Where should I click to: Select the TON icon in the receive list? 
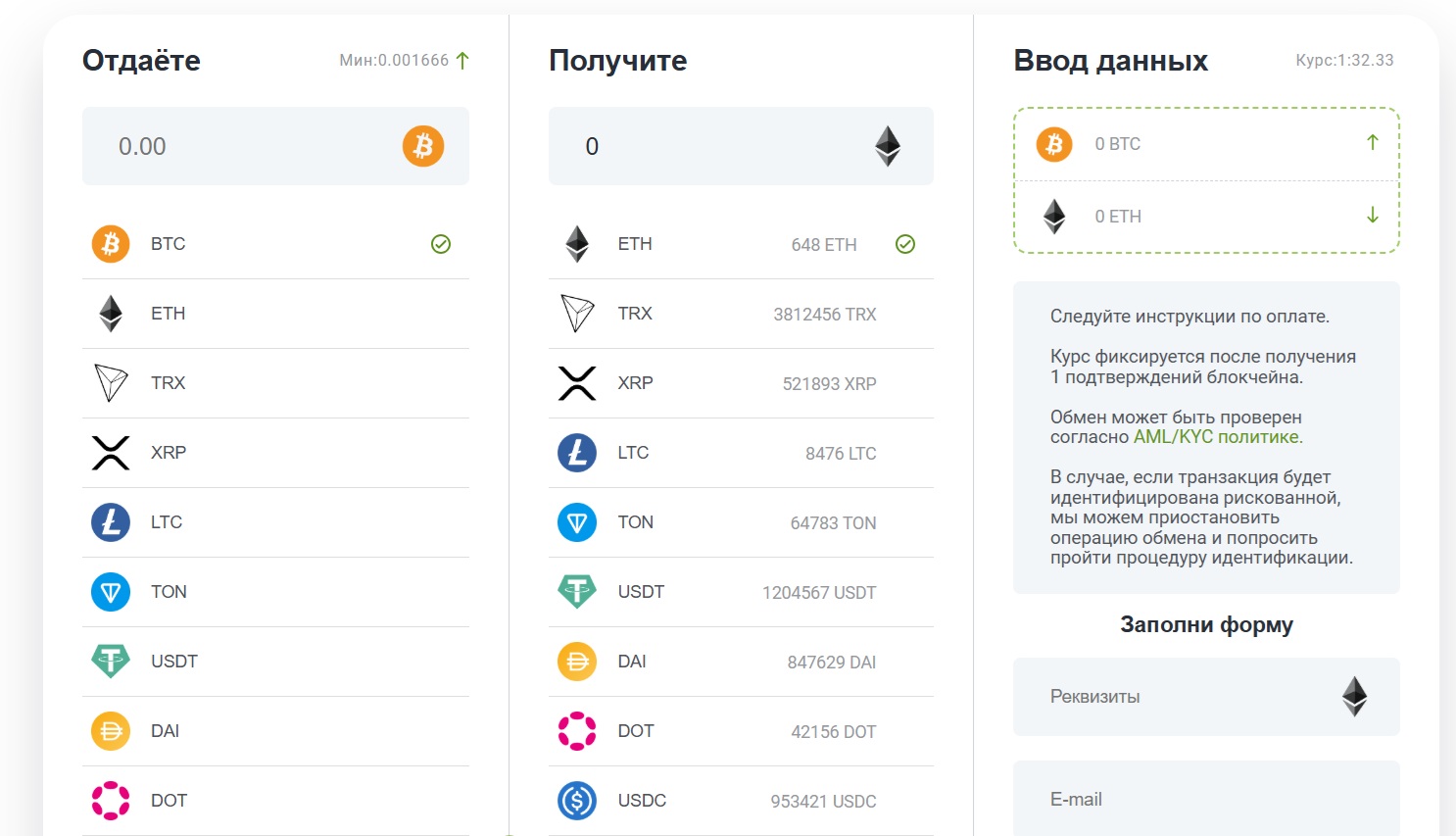tap(577, 522)
